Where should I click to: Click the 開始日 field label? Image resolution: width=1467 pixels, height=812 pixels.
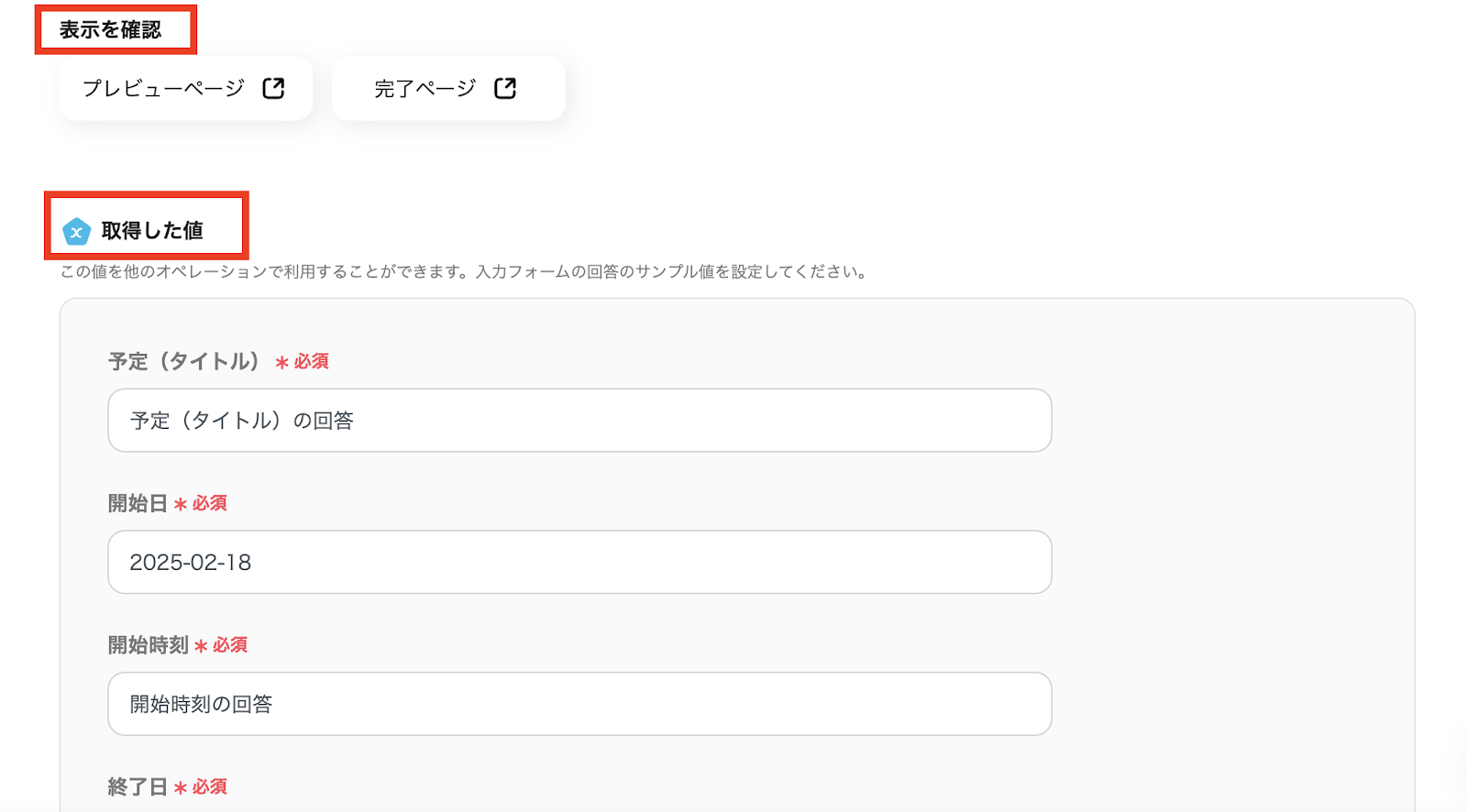click(138, 504)
